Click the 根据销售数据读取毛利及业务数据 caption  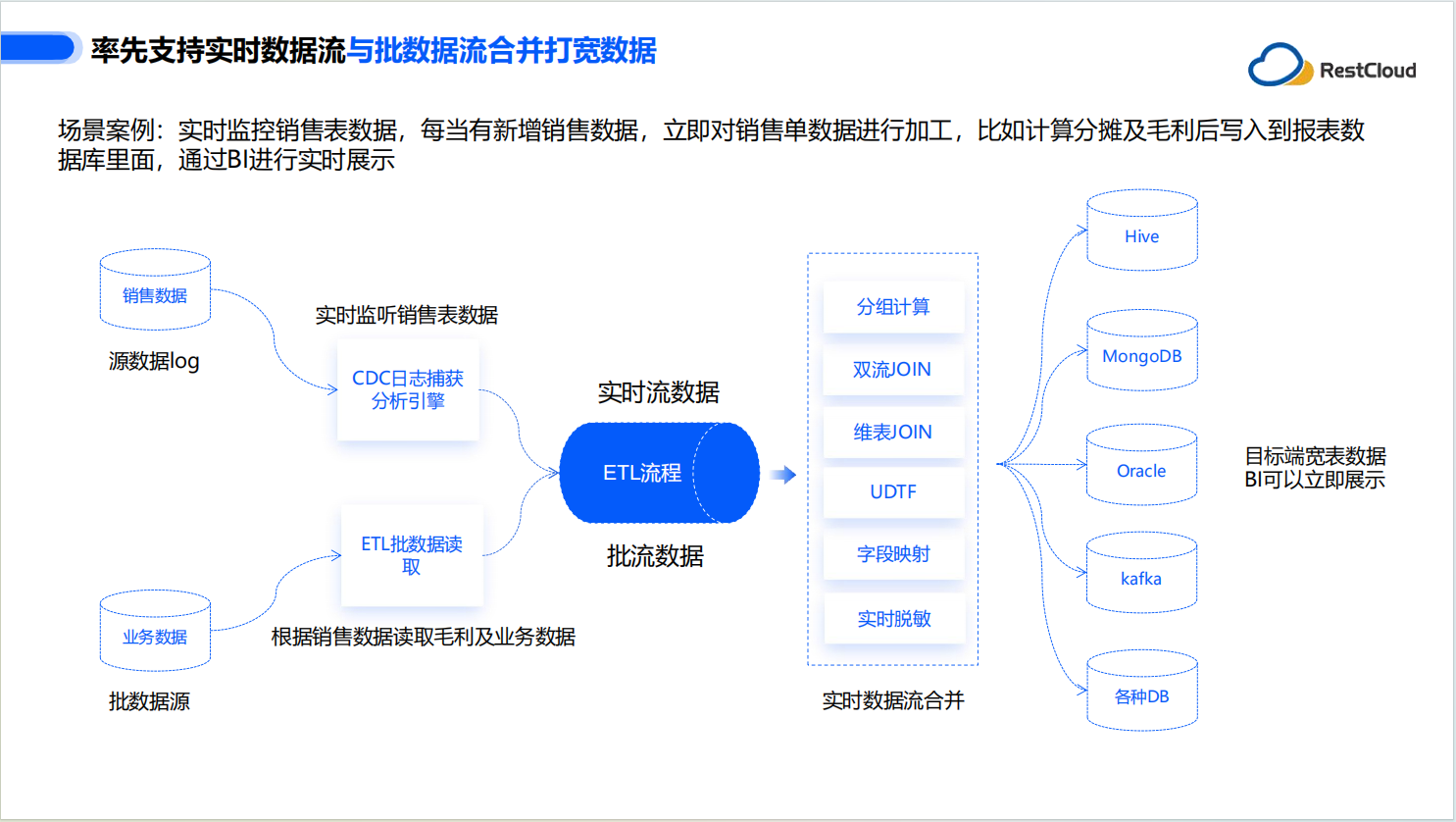click(423, 637)
